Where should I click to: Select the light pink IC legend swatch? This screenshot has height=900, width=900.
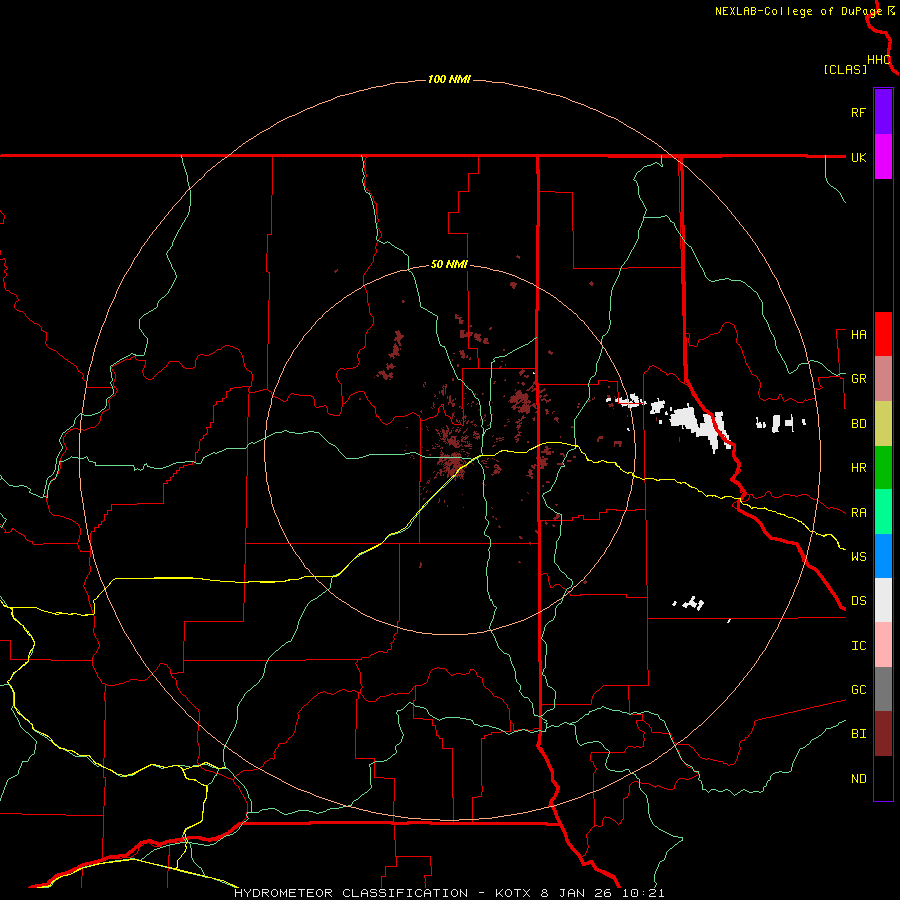point(883,645)
